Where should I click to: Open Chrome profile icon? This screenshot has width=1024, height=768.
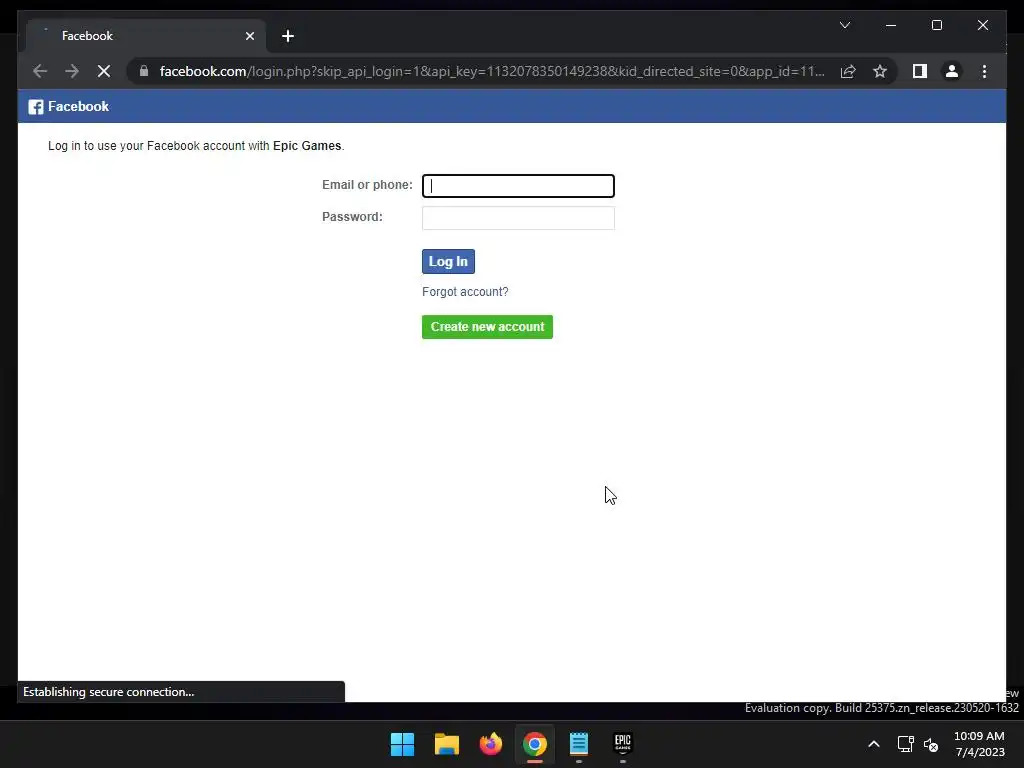pos(952,71)
